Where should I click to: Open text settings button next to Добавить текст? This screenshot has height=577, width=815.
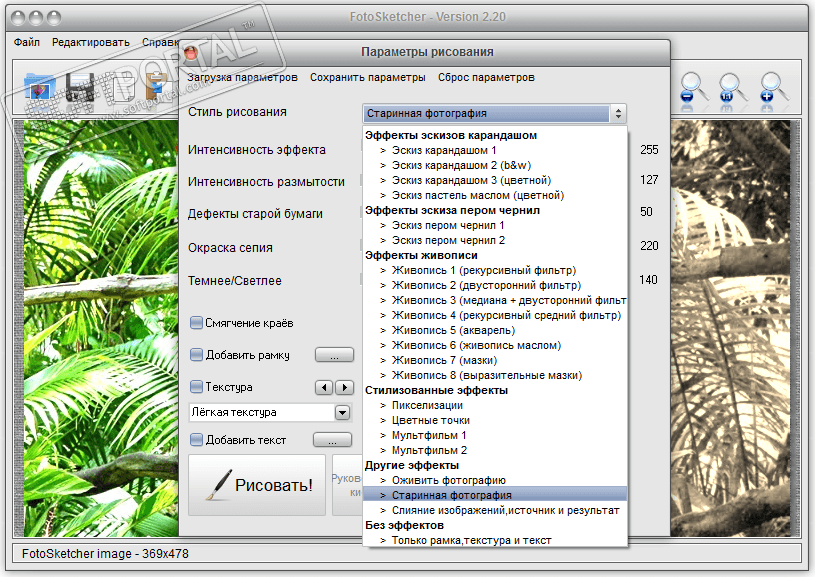point(333,440)
